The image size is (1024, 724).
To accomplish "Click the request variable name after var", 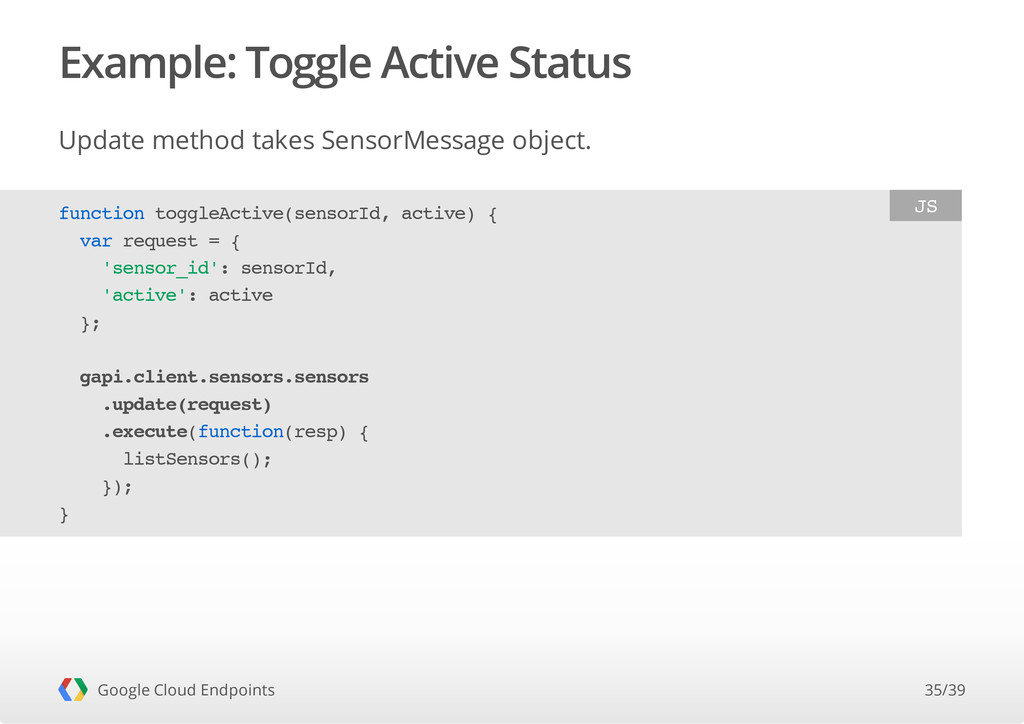I will point(160,242).
